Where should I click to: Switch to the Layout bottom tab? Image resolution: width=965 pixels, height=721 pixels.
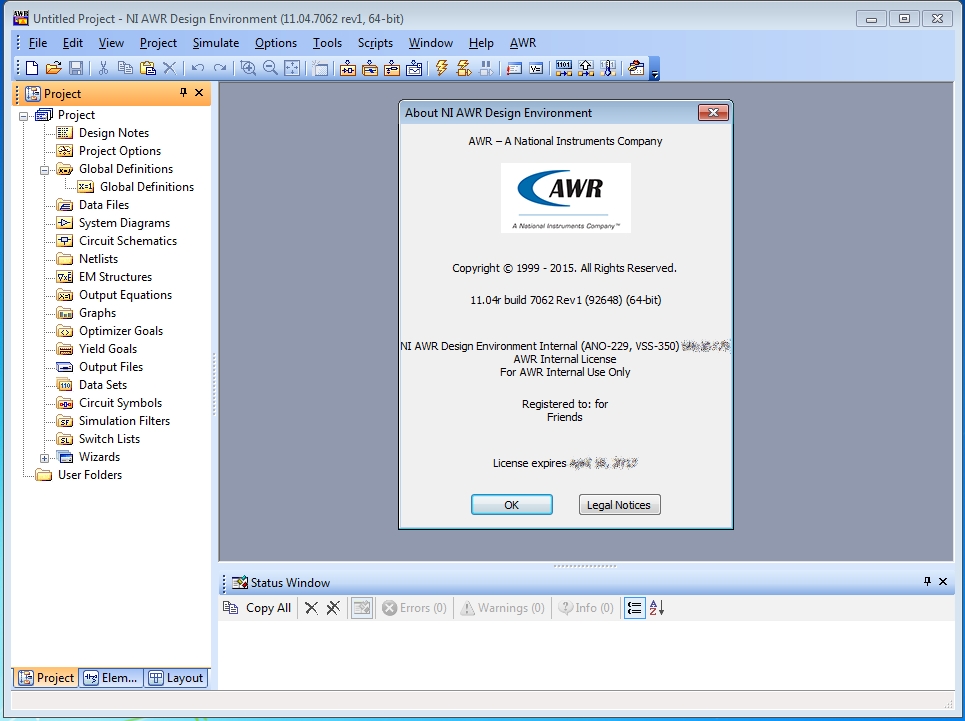pos(177,677)
